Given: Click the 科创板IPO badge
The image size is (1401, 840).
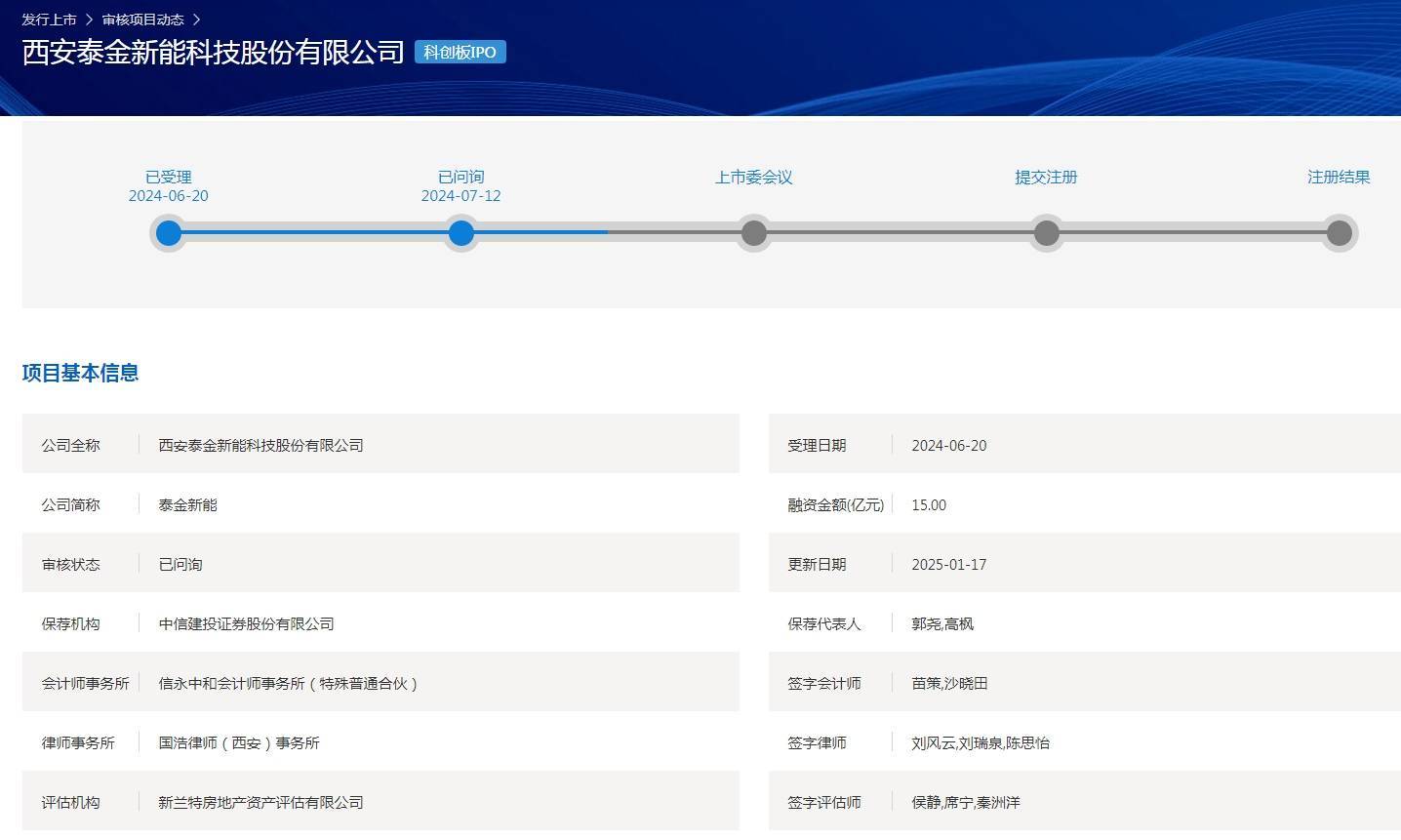Looking at the screenshot, I should (x=460, y=53).
